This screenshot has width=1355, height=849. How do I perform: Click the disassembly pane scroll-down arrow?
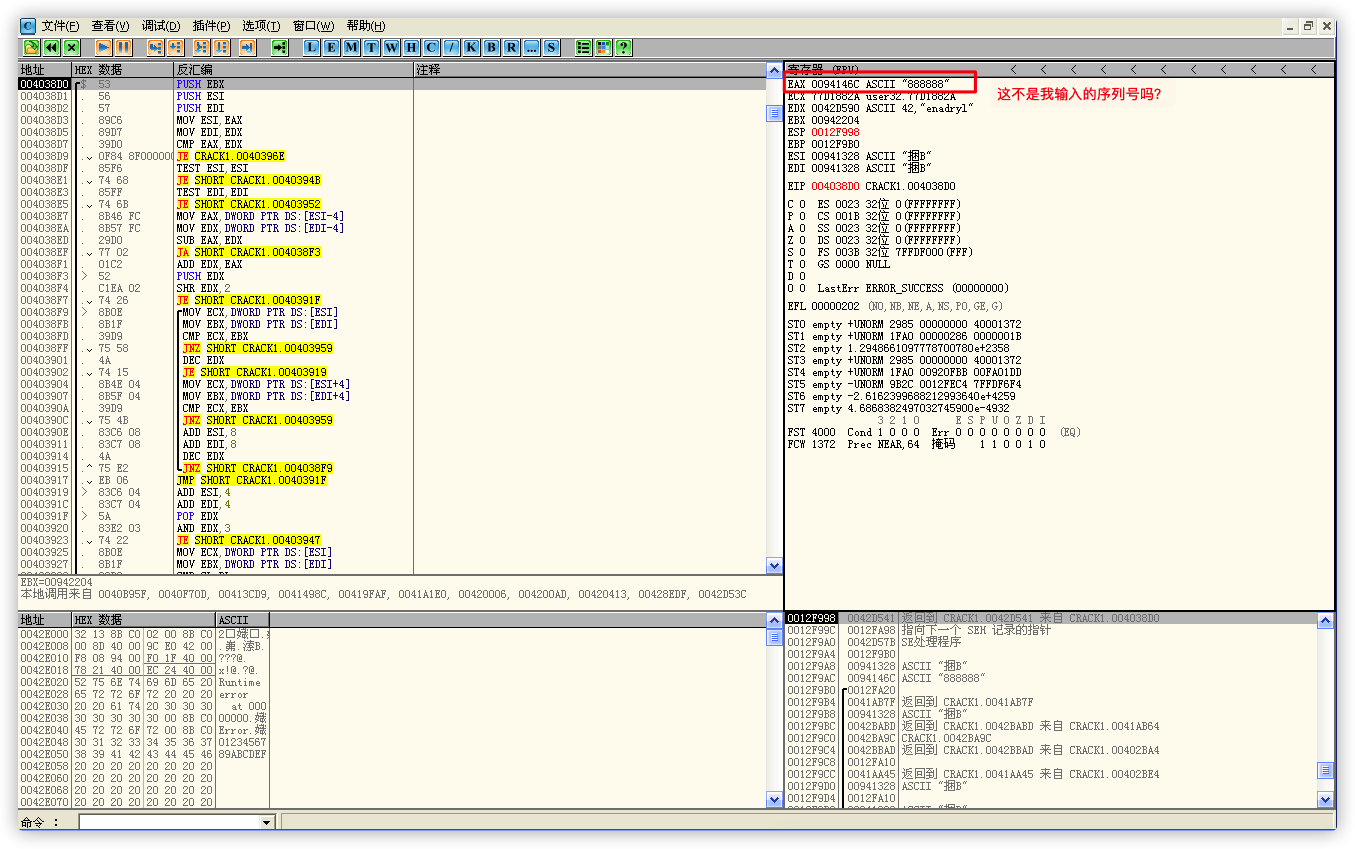point(774,566)
